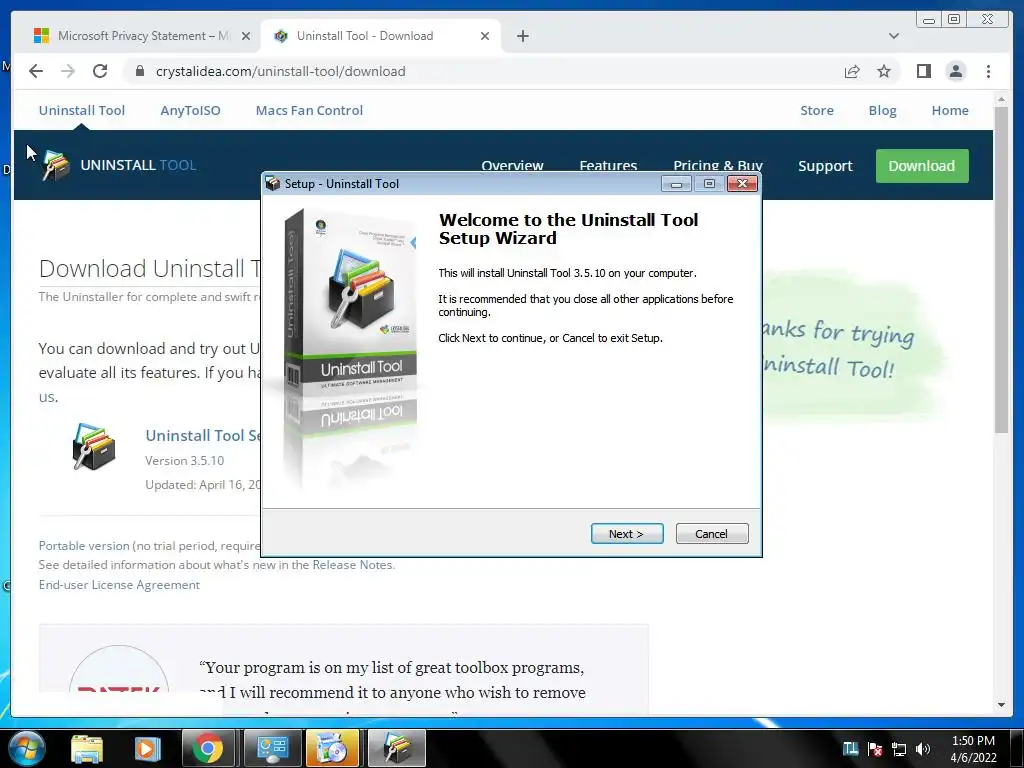Open the clock showing 1:50 PM
The height and width of the screenshot is (768, 1024).
click(x=973, y=748)
